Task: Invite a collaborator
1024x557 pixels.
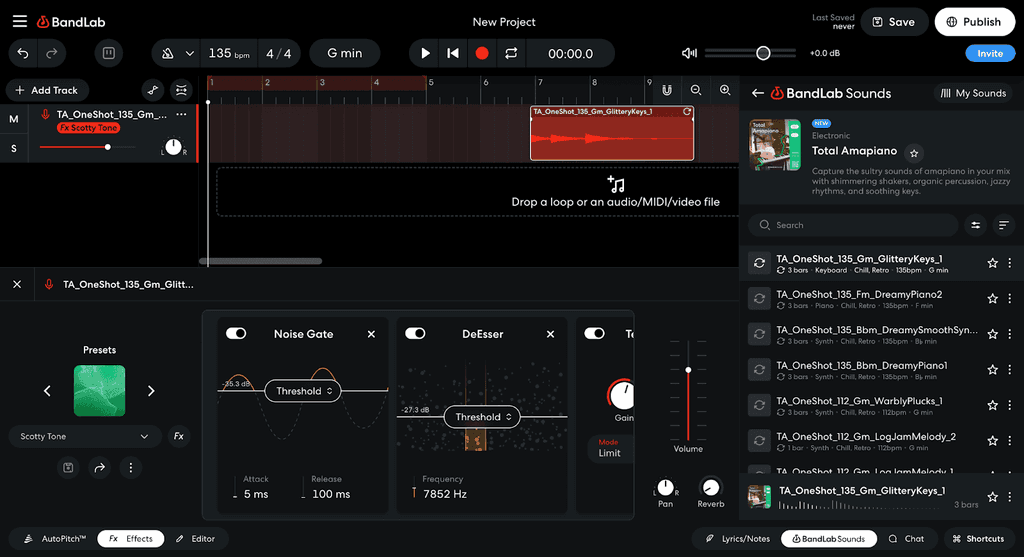Action: tap(990, 54)
